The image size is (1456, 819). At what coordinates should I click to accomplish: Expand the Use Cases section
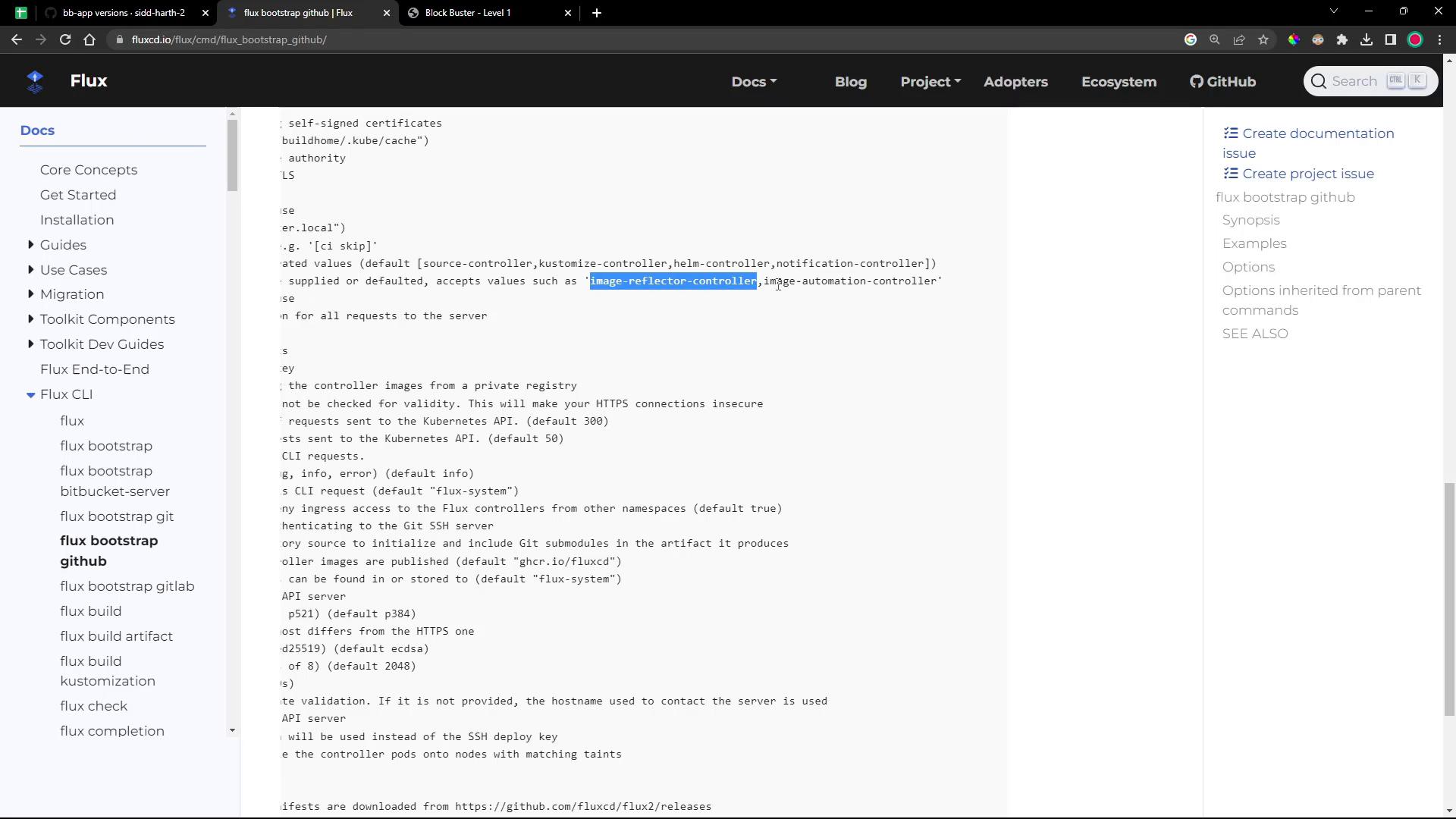[30, 269]
